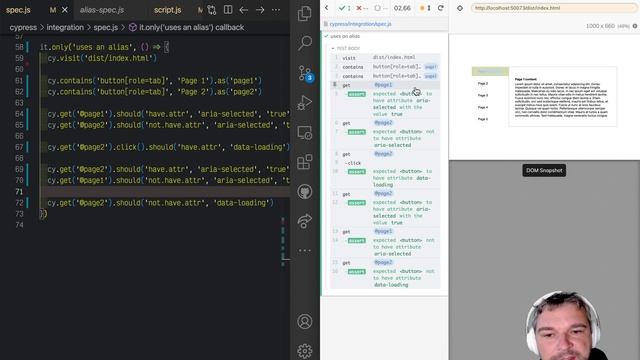Select the first contains command aliased page1
The image size is (640, 360).
click(x=385, y=67)
